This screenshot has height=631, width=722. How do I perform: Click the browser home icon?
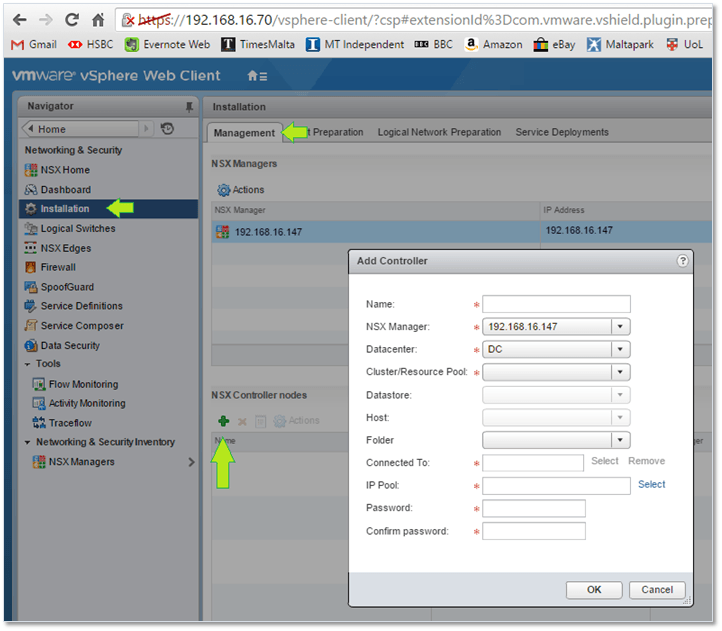coord(98,20)
